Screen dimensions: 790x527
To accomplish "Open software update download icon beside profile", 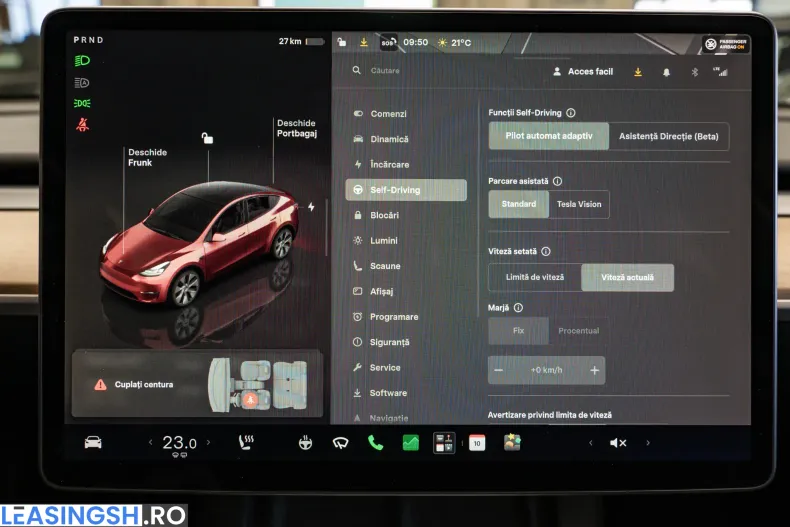I will click(638, 72).
